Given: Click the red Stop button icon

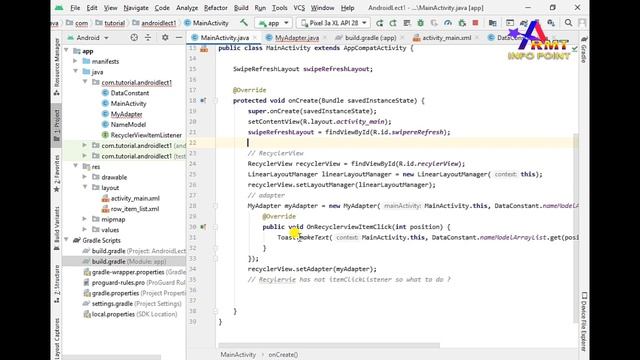Looking at the screenshot, I should [x=475, y=23].
